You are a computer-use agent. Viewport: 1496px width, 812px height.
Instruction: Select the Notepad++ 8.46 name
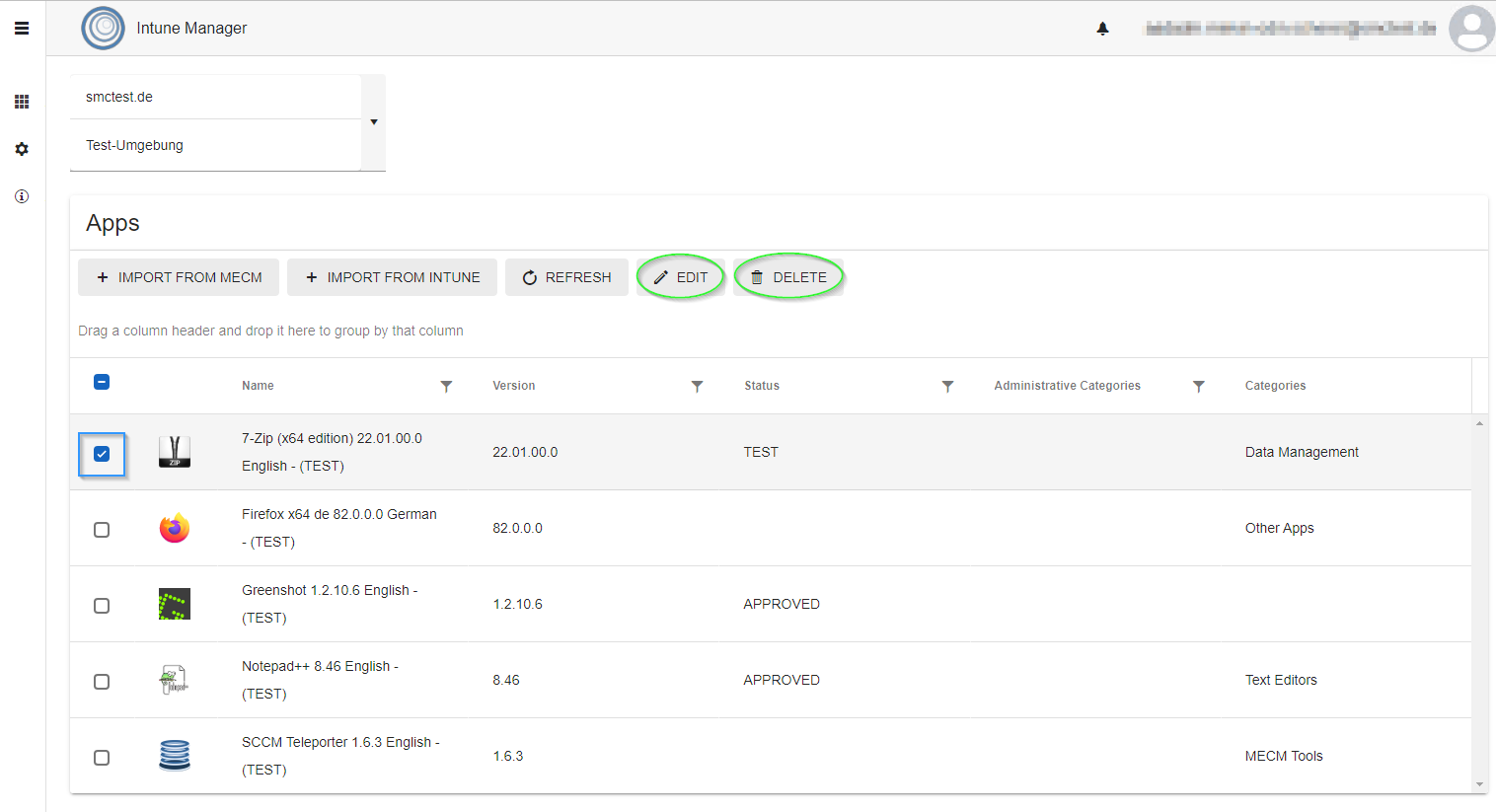(320, 680)
